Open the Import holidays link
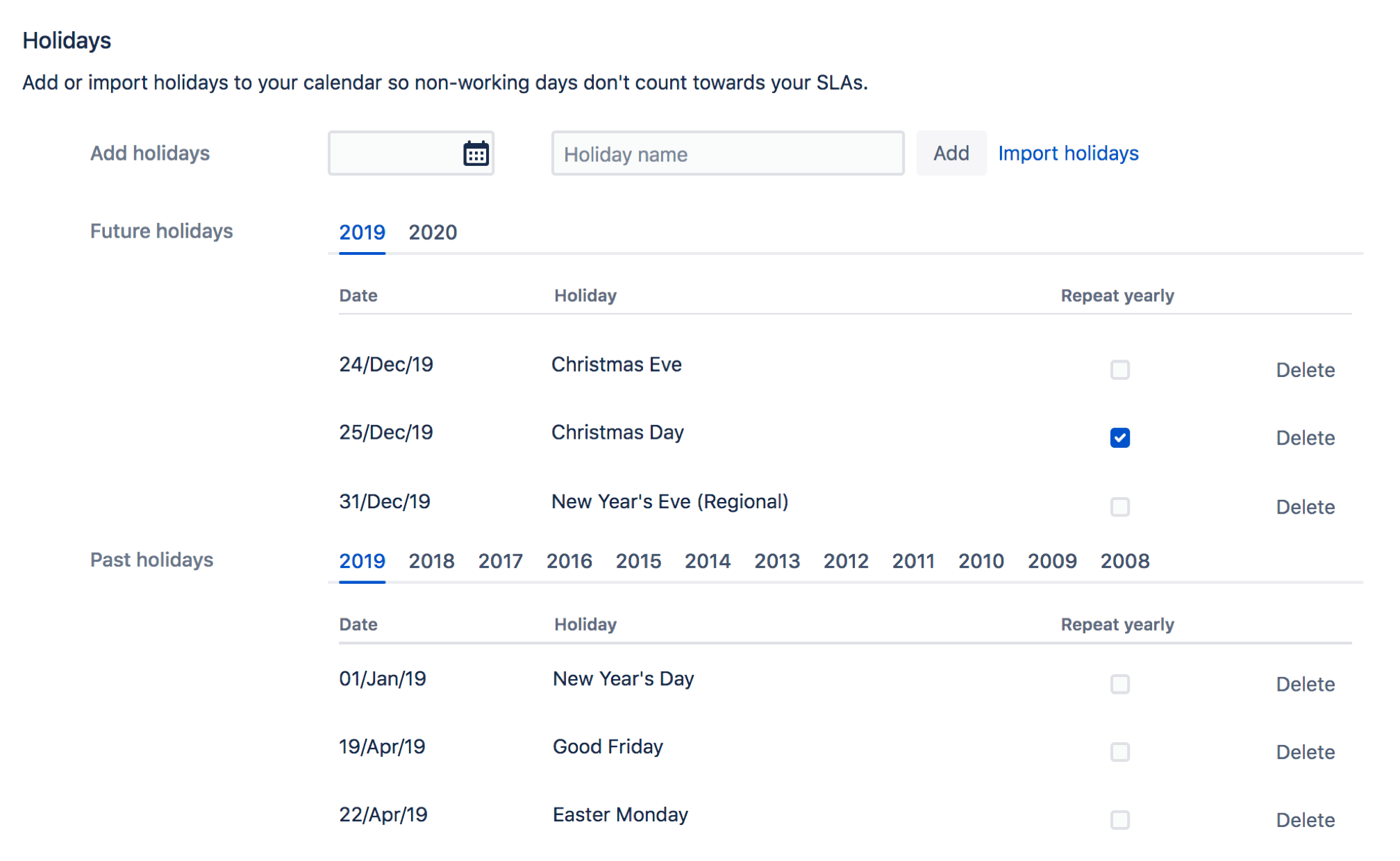 pyautogui.click(x=1068, y=153)
